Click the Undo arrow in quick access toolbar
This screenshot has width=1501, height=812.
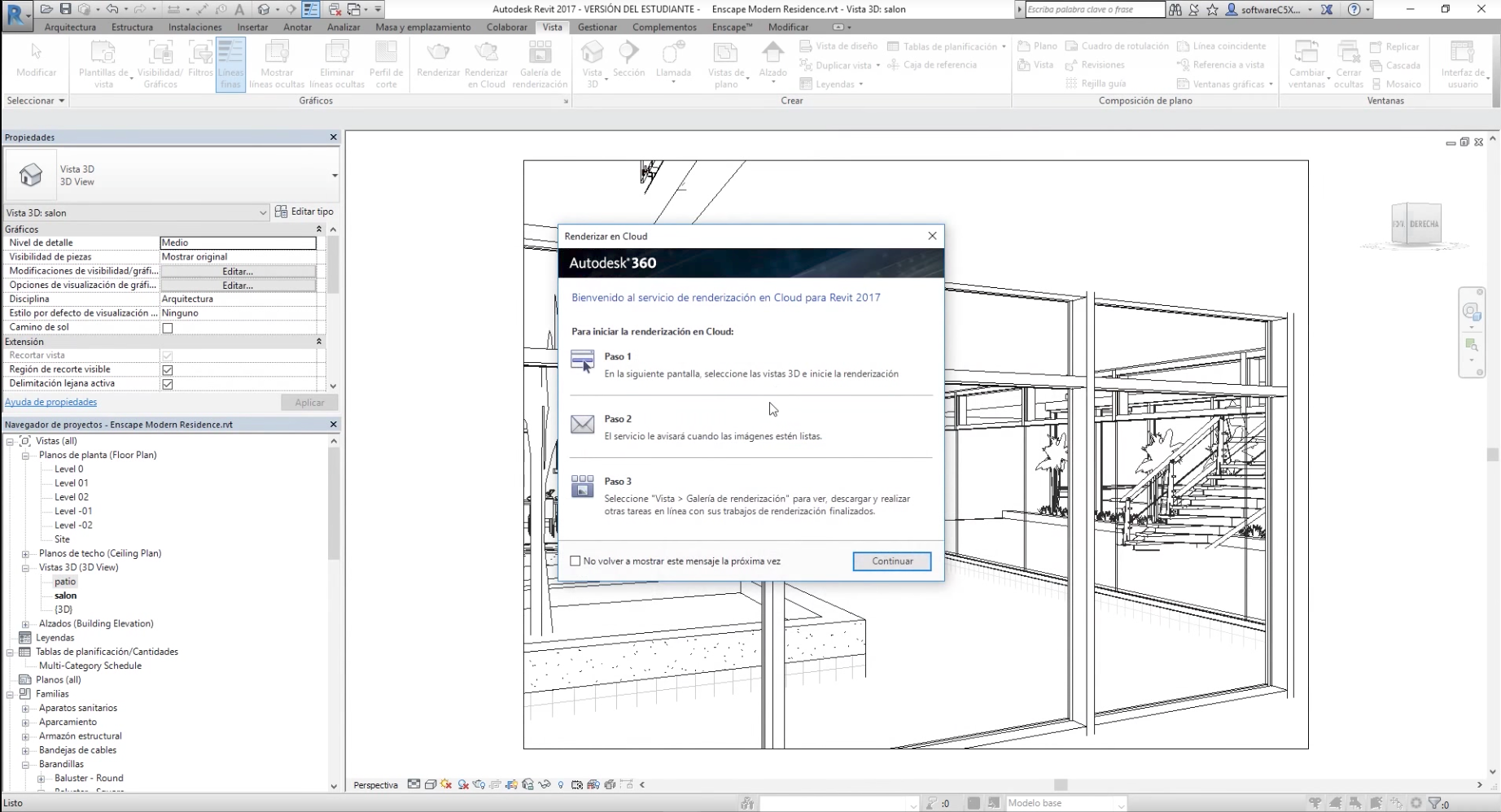coord(113,9)
